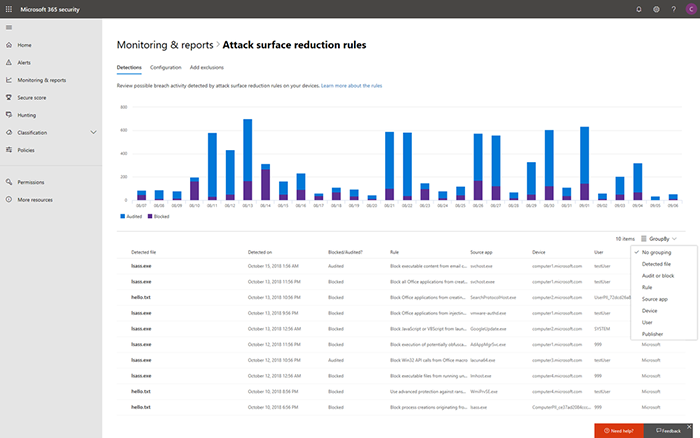The height and width of the screenshot is (438, 700).
Task: Open Hunting in the sidebar
Action: click(x=26, y=115)
